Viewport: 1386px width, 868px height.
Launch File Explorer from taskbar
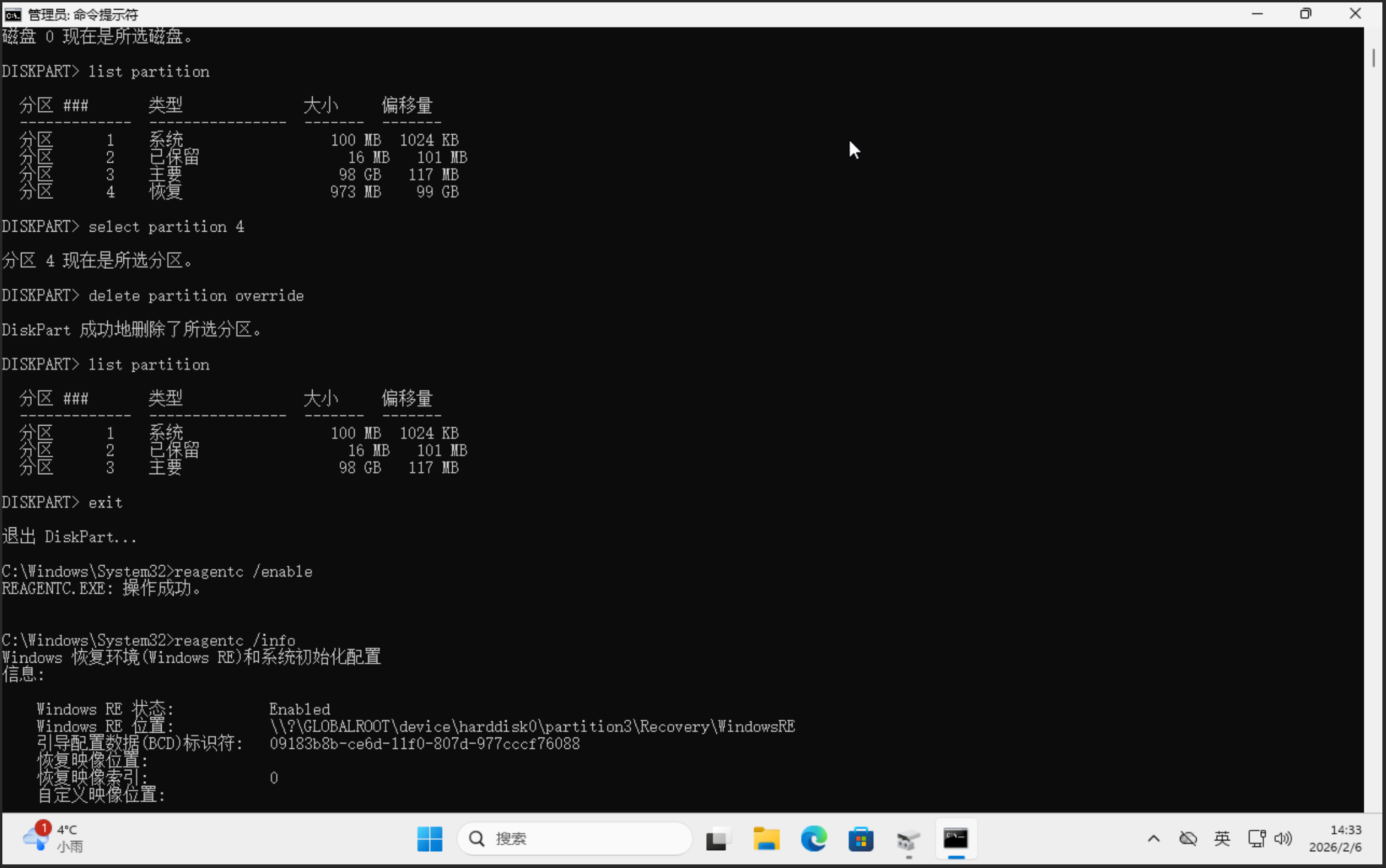[x=765, y=839]
